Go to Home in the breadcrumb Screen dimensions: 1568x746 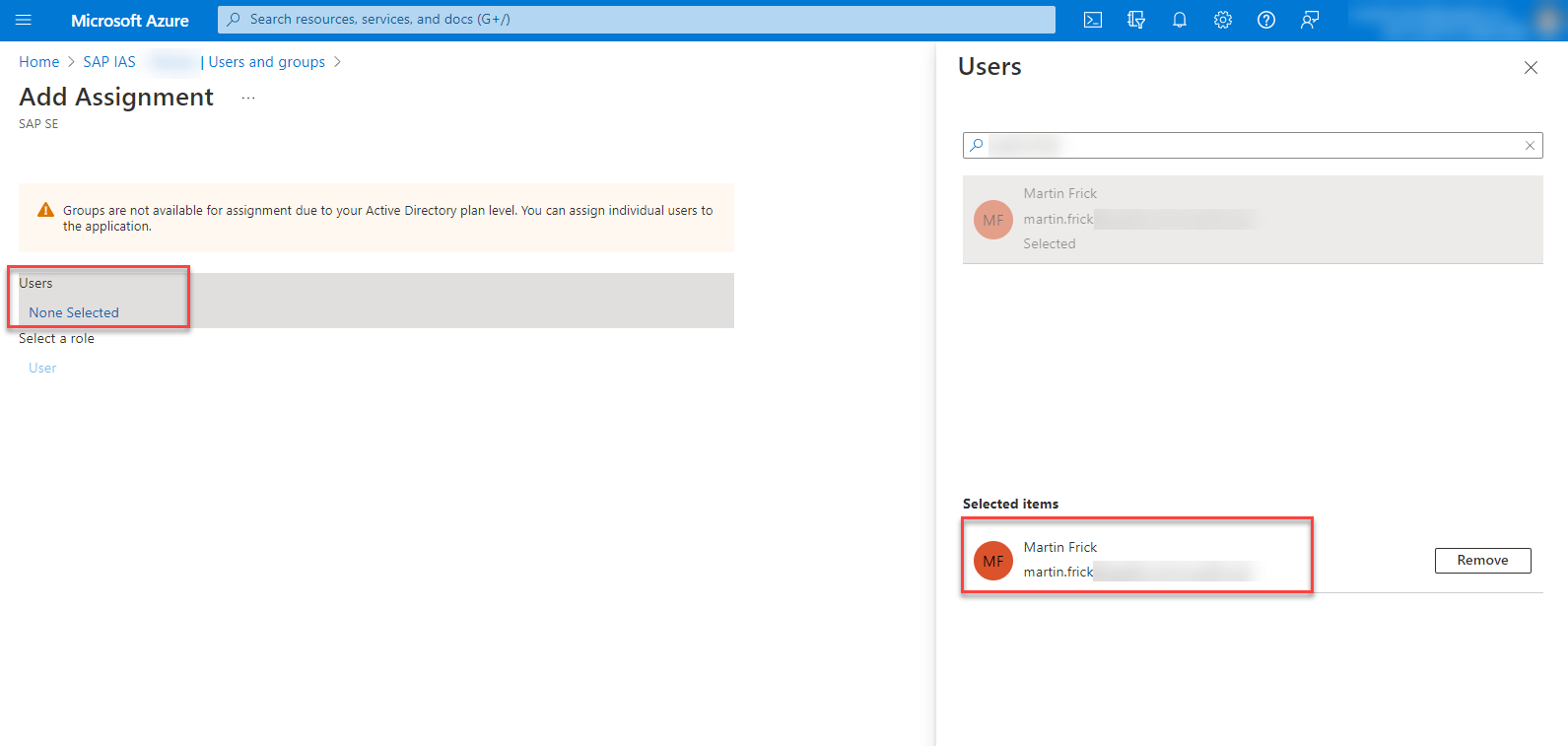(x=39, y=62)
